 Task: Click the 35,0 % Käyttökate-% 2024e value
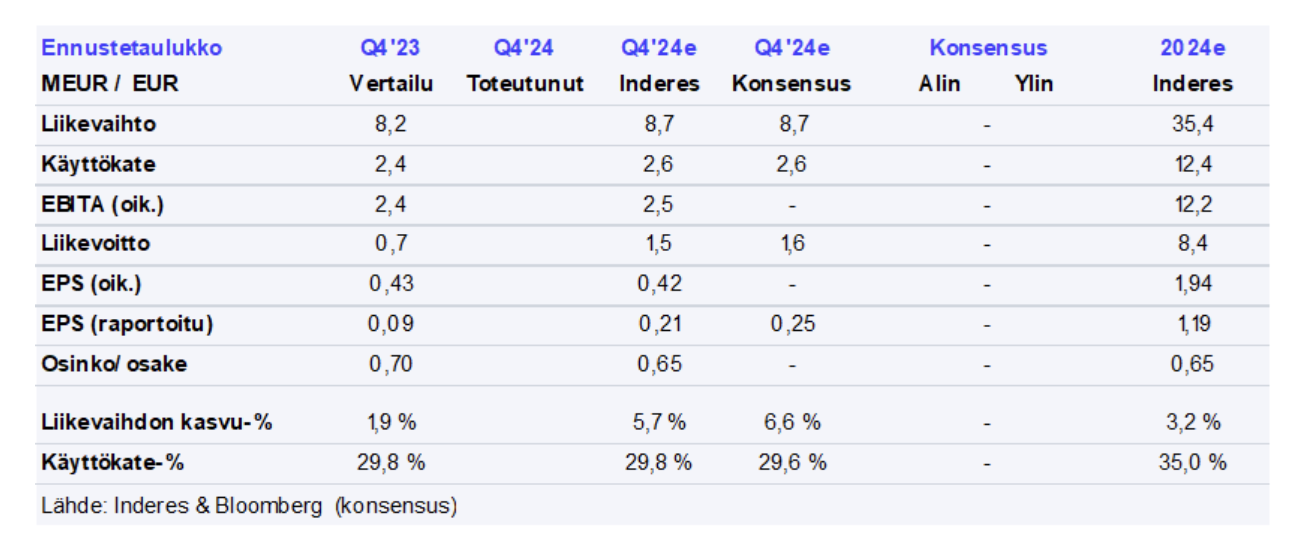click(x=1194, y=462)
